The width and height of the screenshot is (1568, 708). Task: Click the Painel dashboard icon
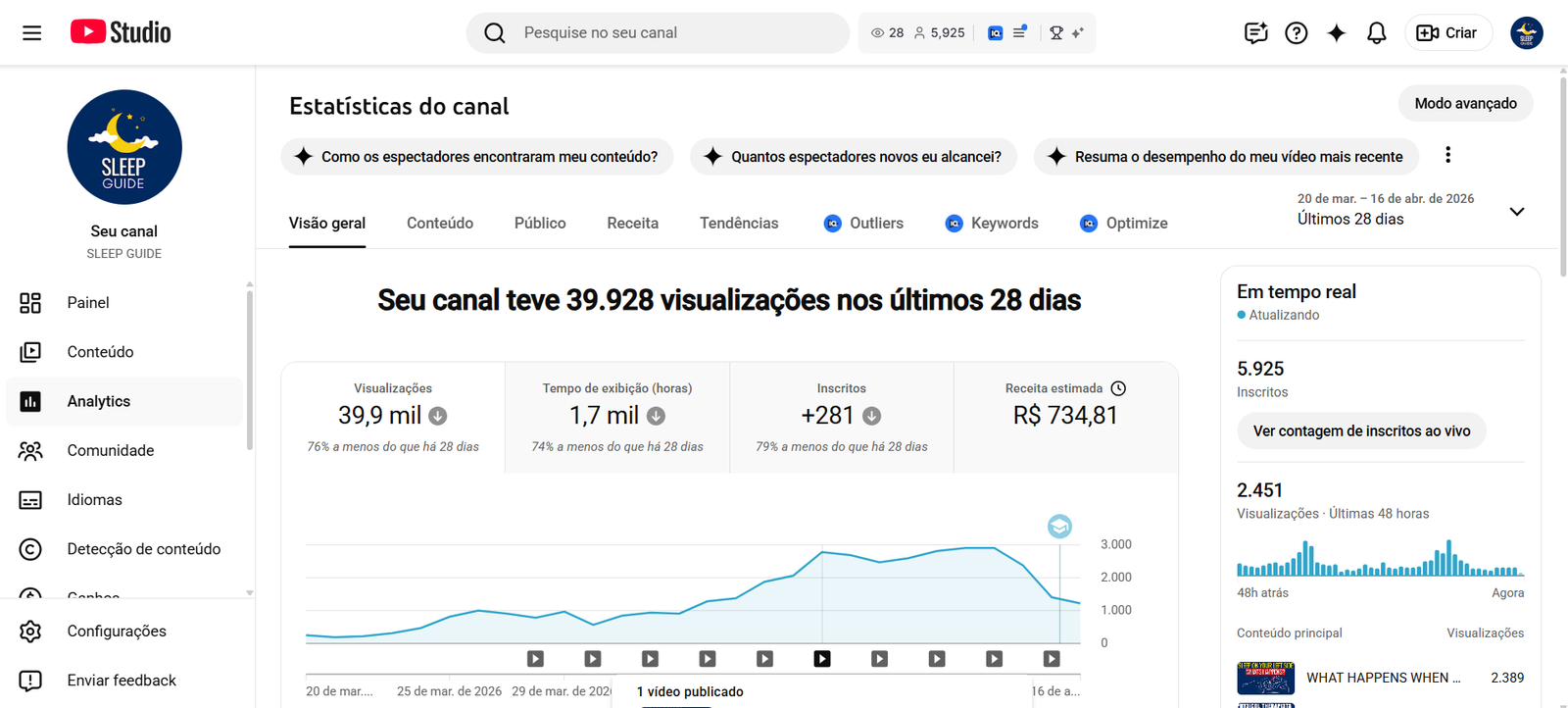pos(30,303)
